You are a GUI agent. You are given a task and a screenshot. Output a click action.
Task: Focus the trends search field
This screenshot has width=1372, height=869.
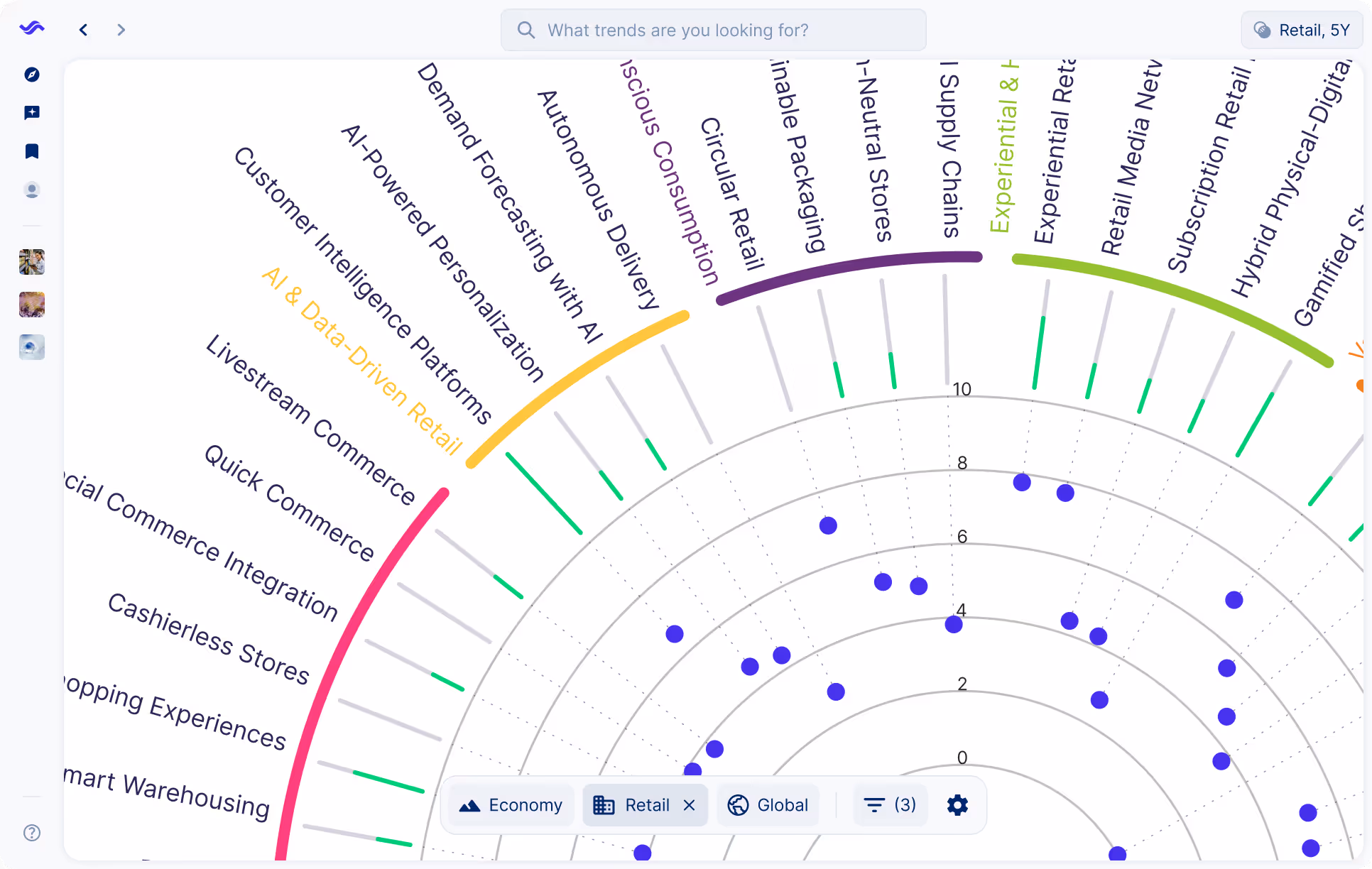point(714,30)
